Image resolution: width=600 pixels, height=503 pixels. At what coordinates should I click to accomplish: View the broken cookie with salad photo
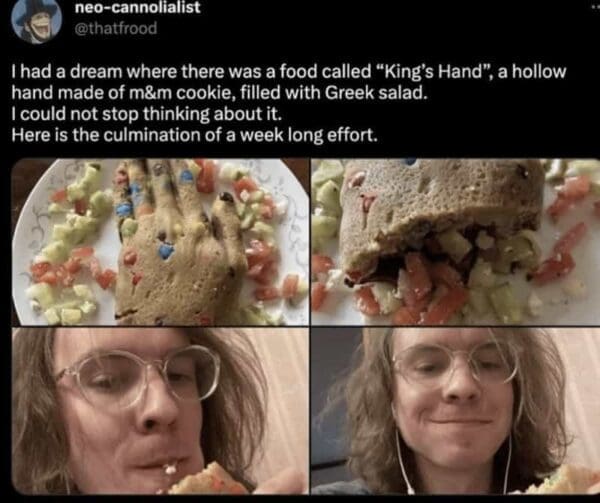coord(455,242)
